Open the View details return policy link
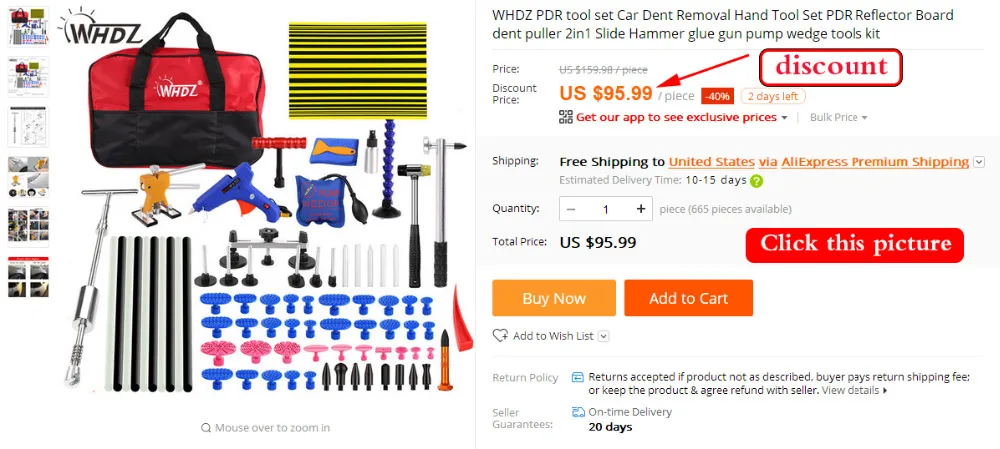1000x449 pixels. point(854,390)
